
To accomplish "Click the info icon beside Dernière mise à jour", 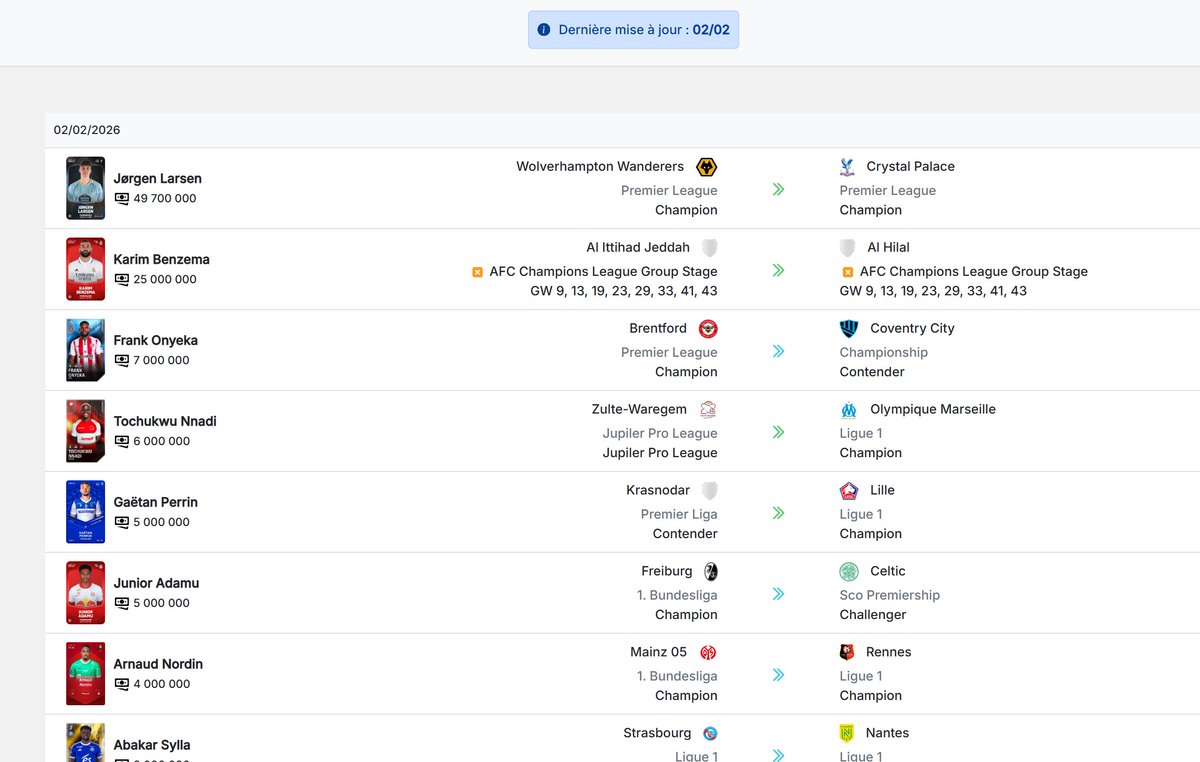I will [544, 30].
